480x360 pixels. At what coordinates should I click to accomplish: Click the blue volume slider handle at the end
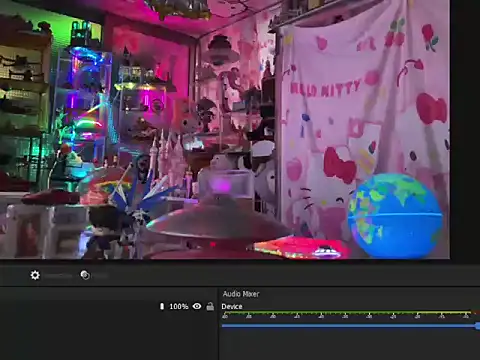point(478,326)
